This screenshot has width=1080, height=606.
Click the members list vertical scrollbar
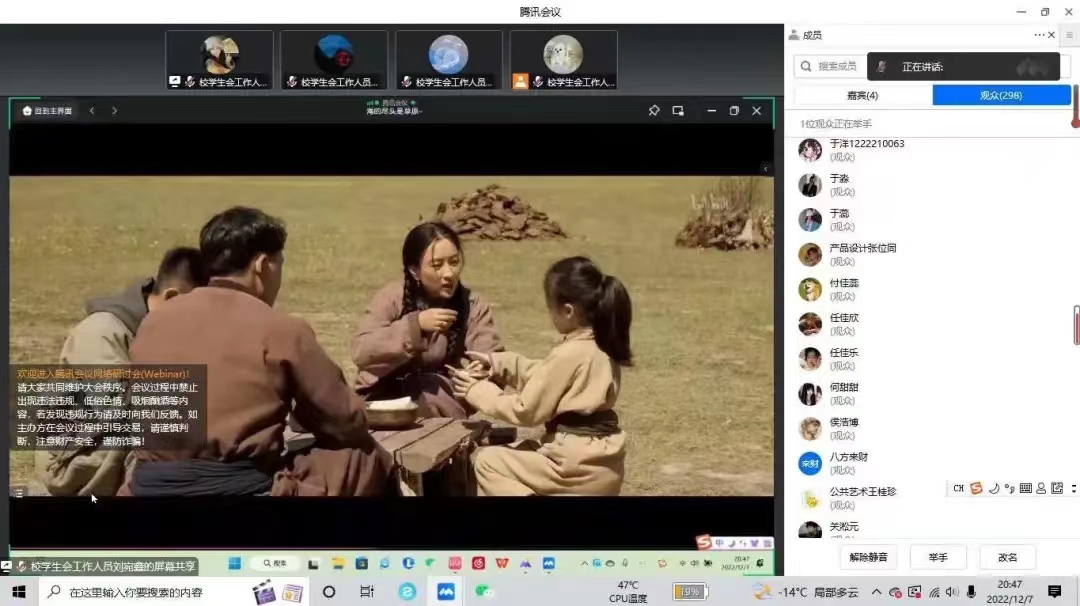1076,325
